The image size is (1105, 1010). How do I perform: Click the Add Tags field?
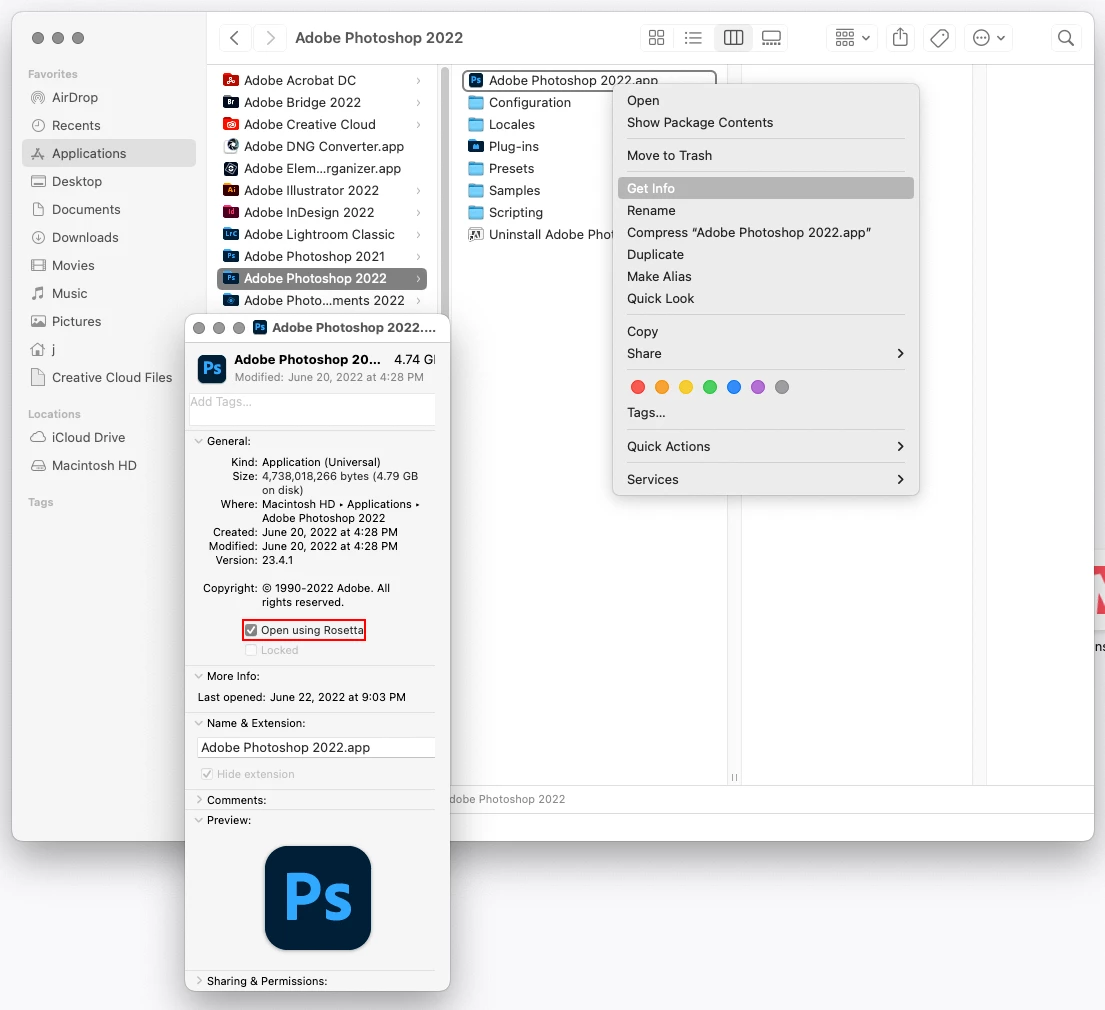pos(311,409)
